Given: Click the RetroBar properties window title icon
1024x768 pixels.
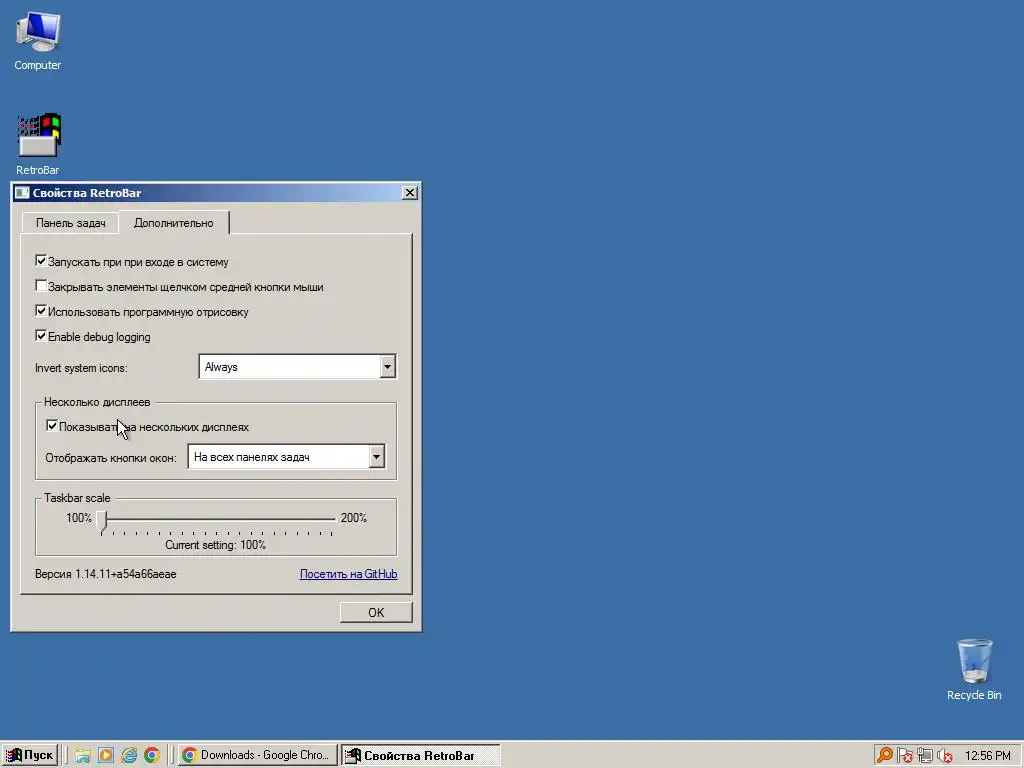Looking at the screenshot, I should click(x=22, y=193).
